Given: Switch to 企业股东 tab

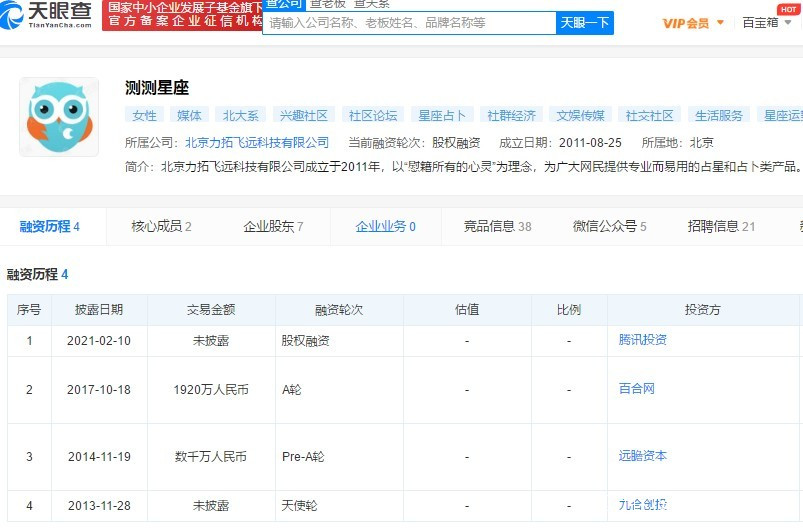Looking at the screenshot, I should [x=273, y=226].
